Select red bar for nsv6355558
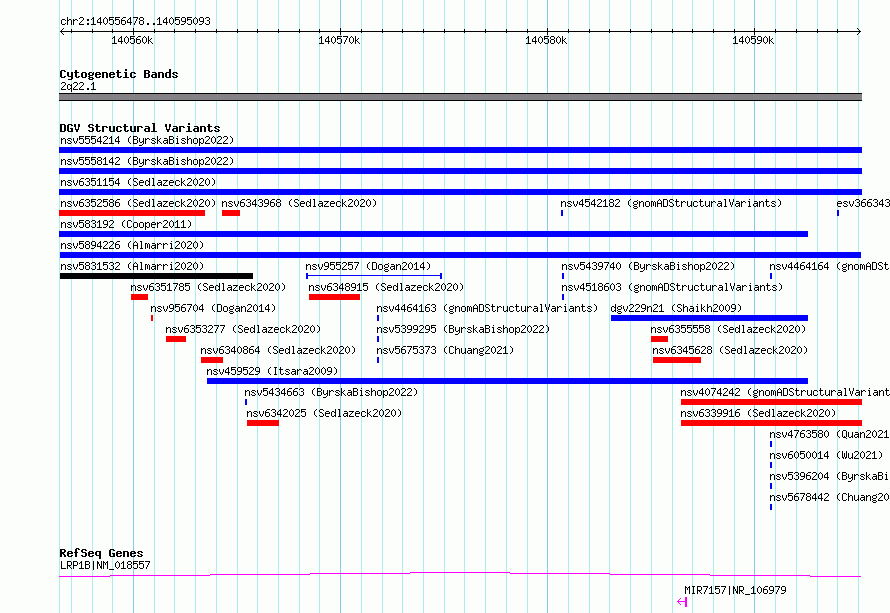The width and height of the screenshot is (890, 613). 660,339
